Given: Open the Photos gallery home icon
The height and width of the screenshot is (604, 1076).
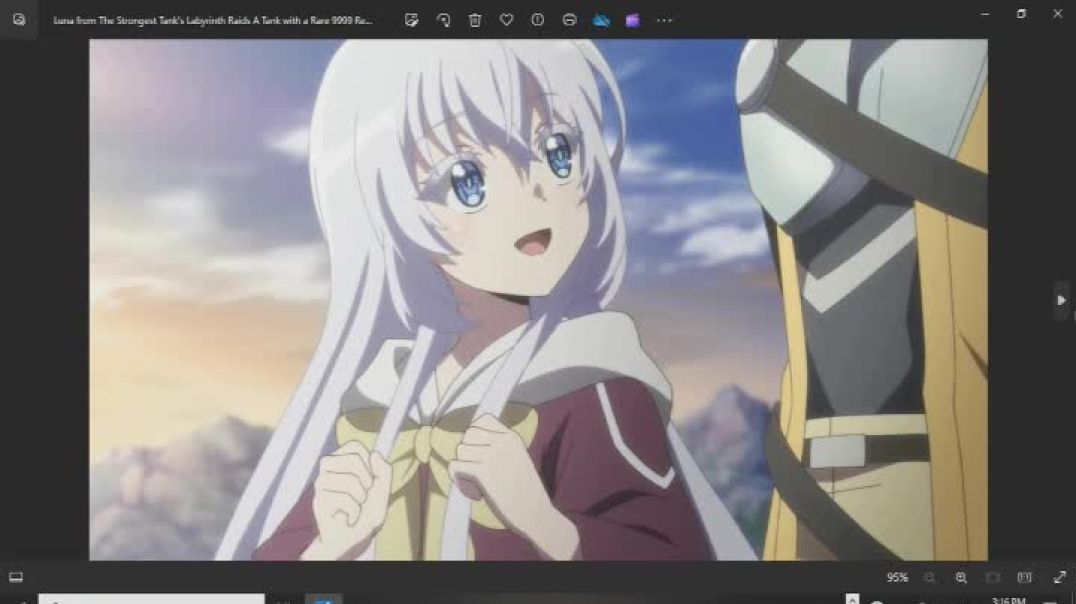Looking at the screenshot, I should click(19, 19).
